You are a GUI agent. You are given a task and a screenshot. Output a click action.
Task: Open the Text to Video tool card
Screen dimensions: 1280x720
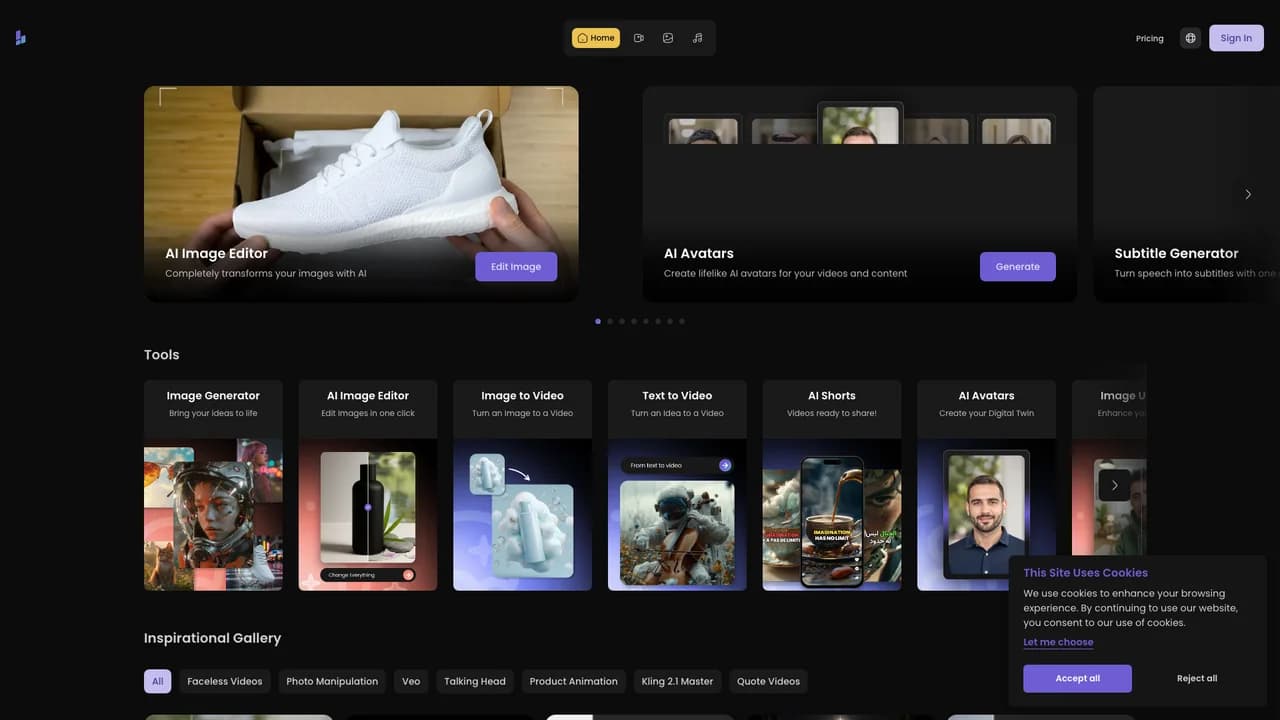677,485
